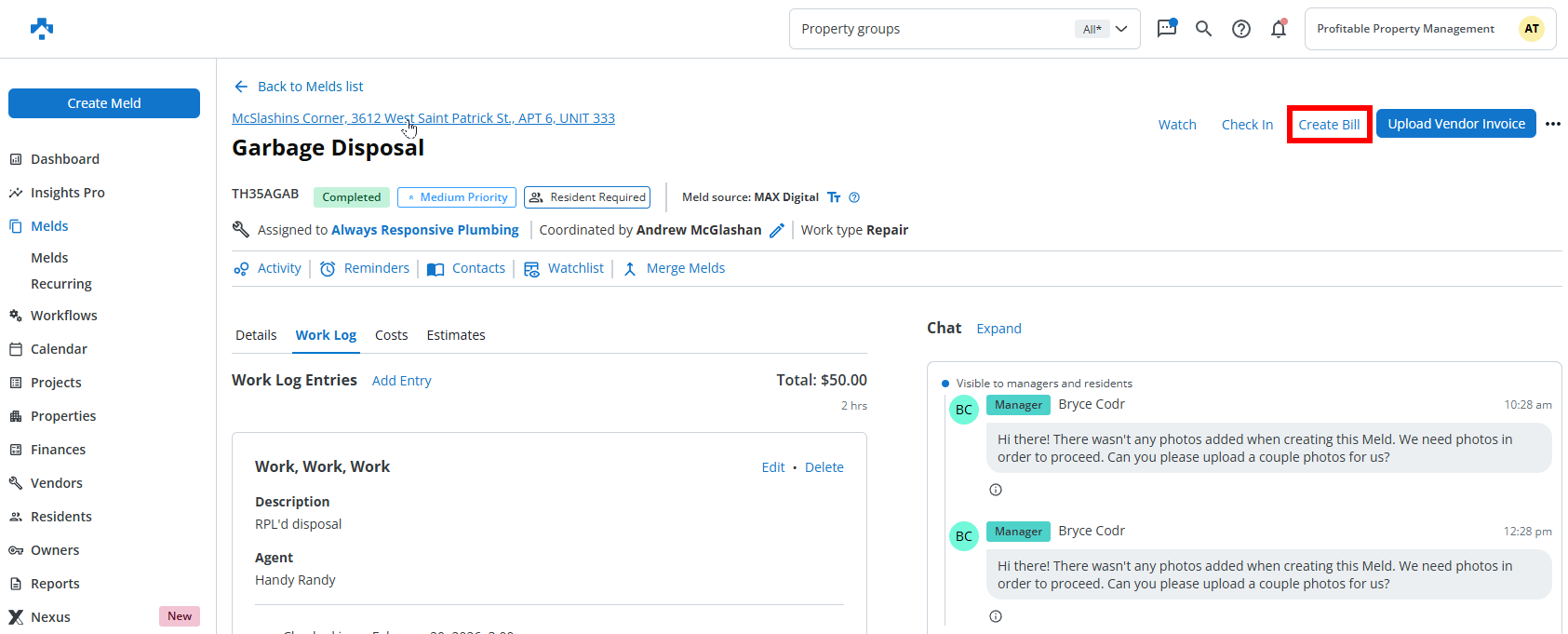Click the three-dot more options icon
This screenshot has width=1568, height=634.
(1552, 124)
